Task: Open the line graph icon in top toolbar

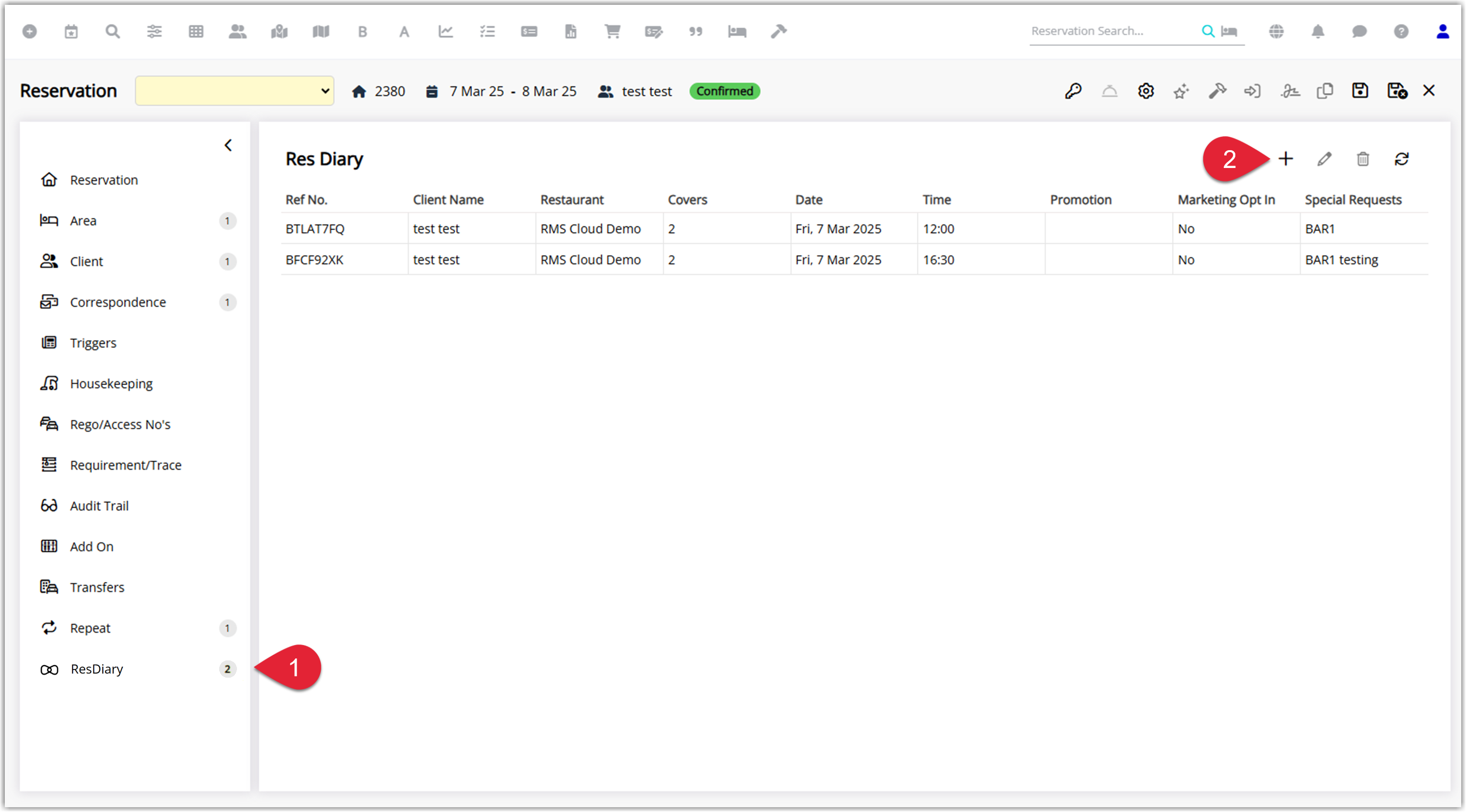Action: point(445,31)
